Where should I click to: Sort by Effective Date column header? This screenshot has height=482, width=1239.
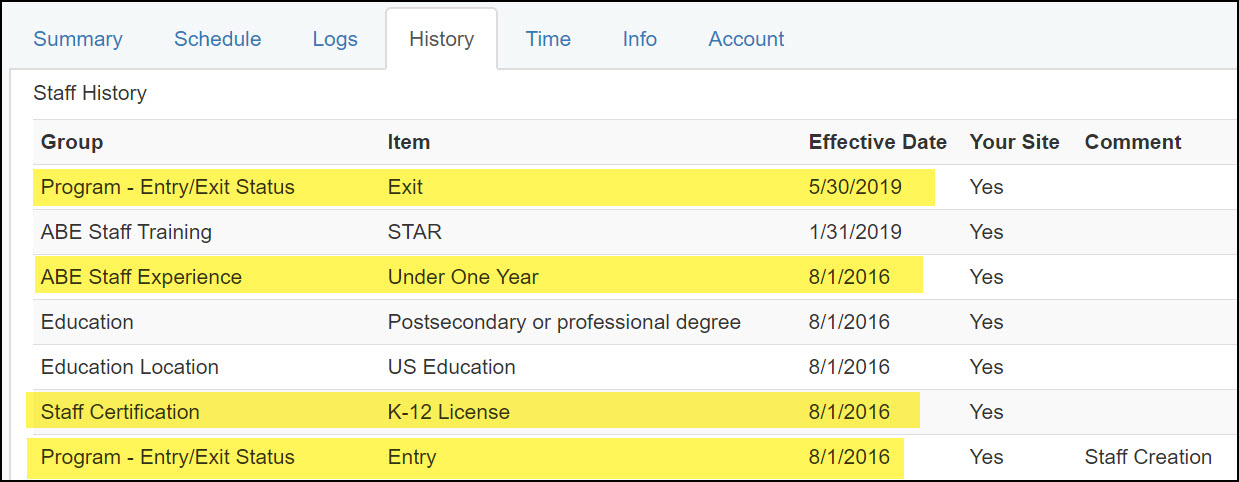tap(877, 142)
